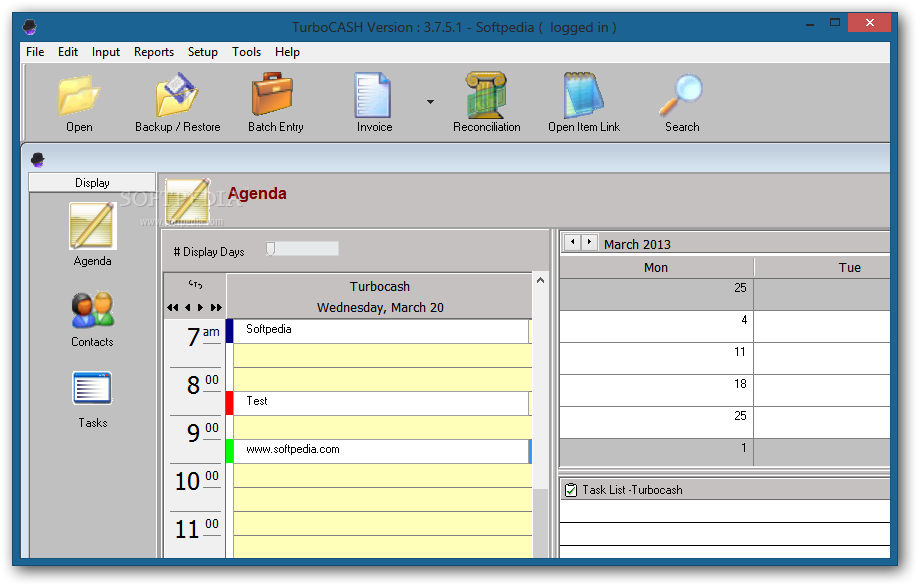This screenshot has width=918, height=586.
Task: Open the Setup menu
Action: 203,52
